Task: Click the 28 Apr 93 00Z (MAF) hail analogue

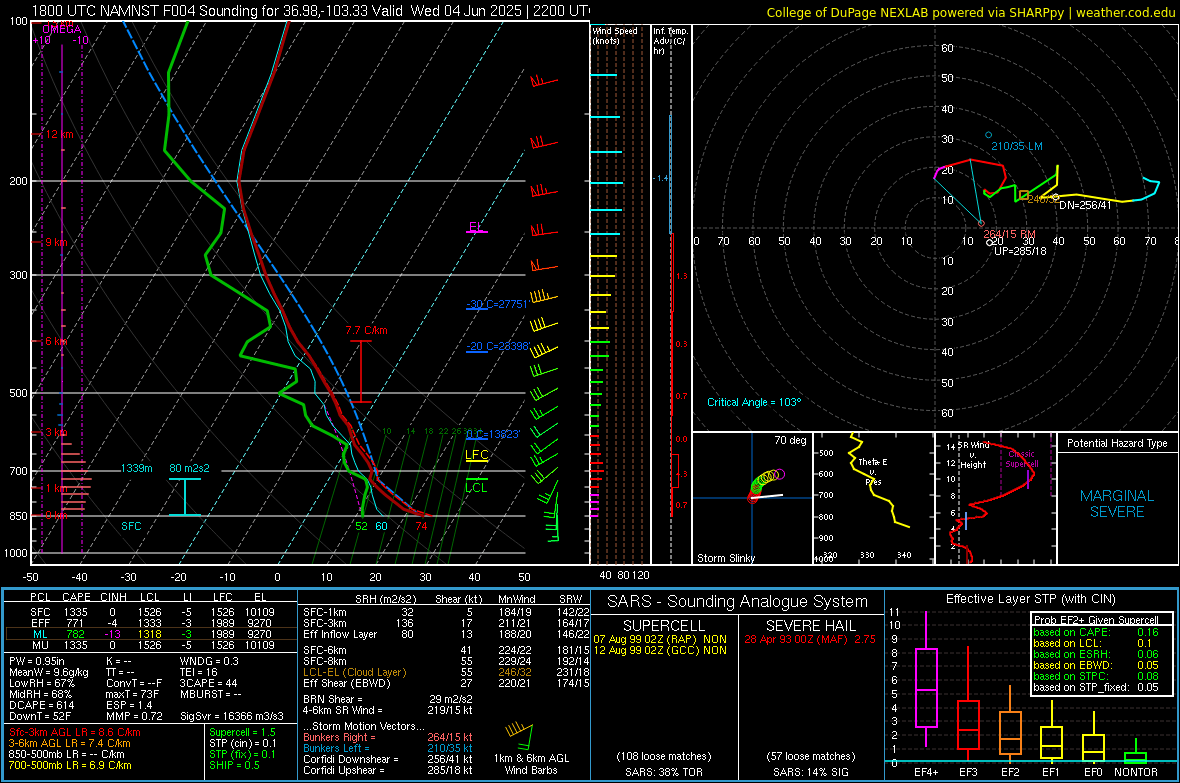Action: pos(810,638)
